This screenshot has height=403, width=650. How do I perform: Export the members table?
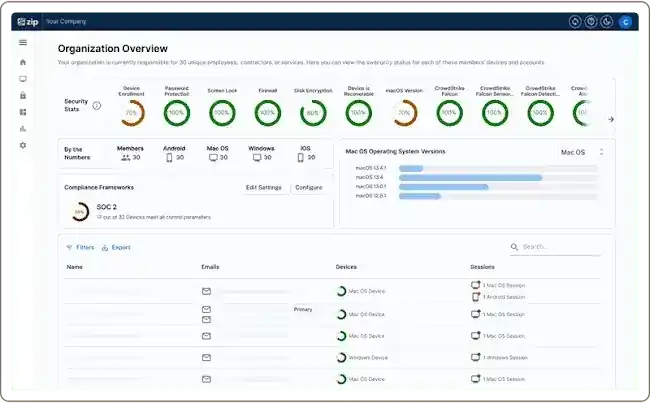pyautogui.click(x=116, y=248)
